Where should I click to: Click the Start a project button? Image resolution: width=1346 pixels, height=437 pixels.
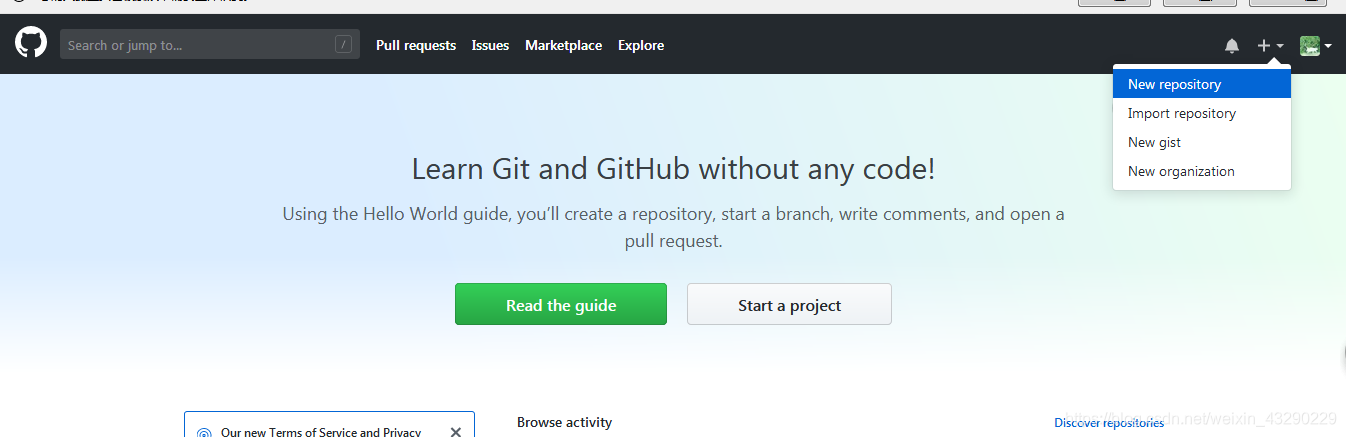[789, 304]
